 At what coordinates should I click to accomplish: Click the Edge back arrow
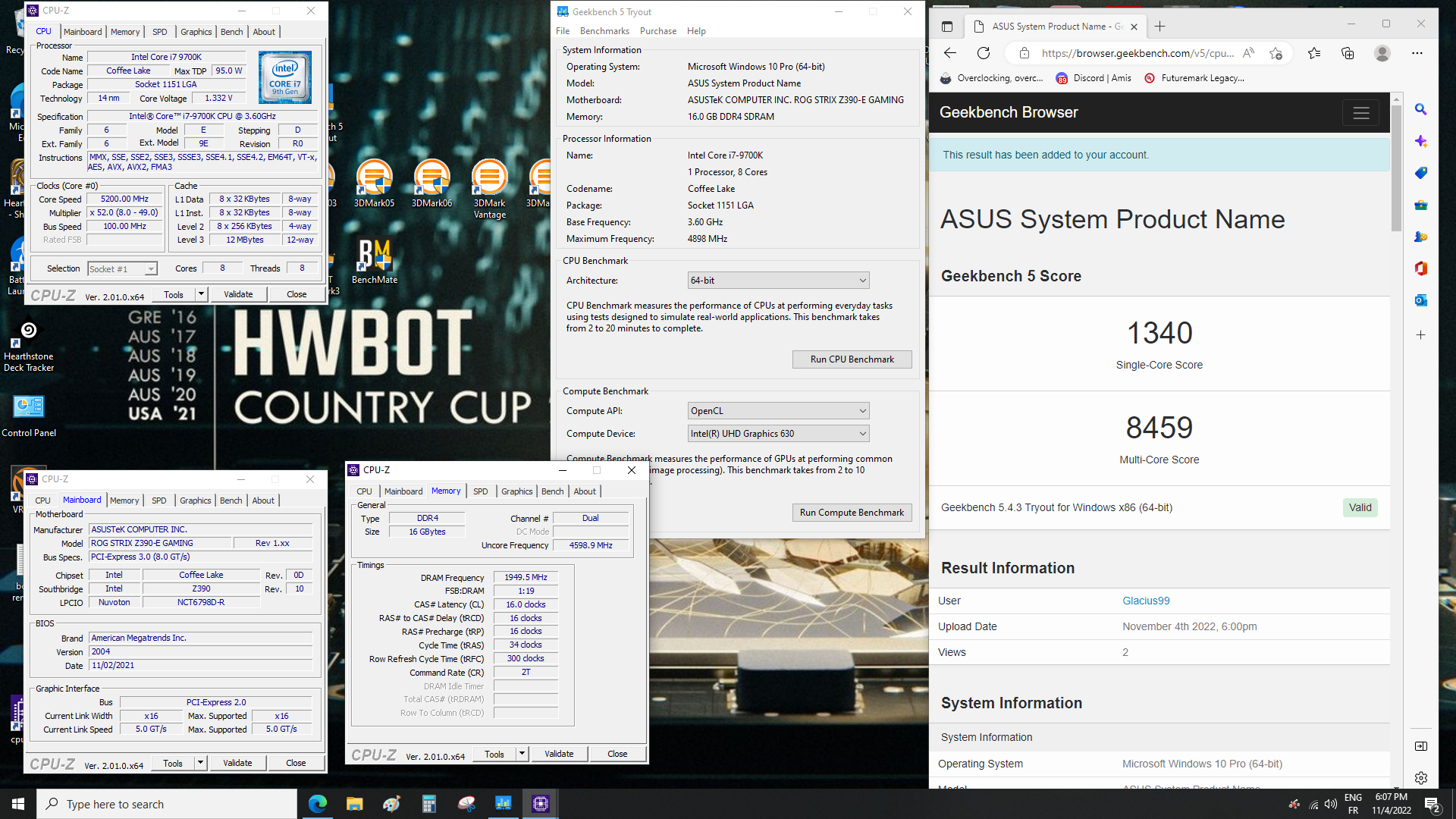949,53
